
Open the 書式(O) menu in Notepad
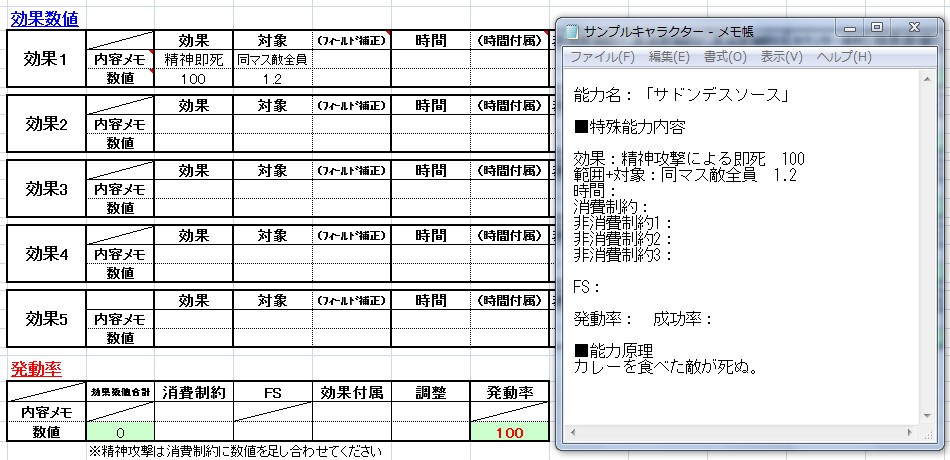coord(725,57)
